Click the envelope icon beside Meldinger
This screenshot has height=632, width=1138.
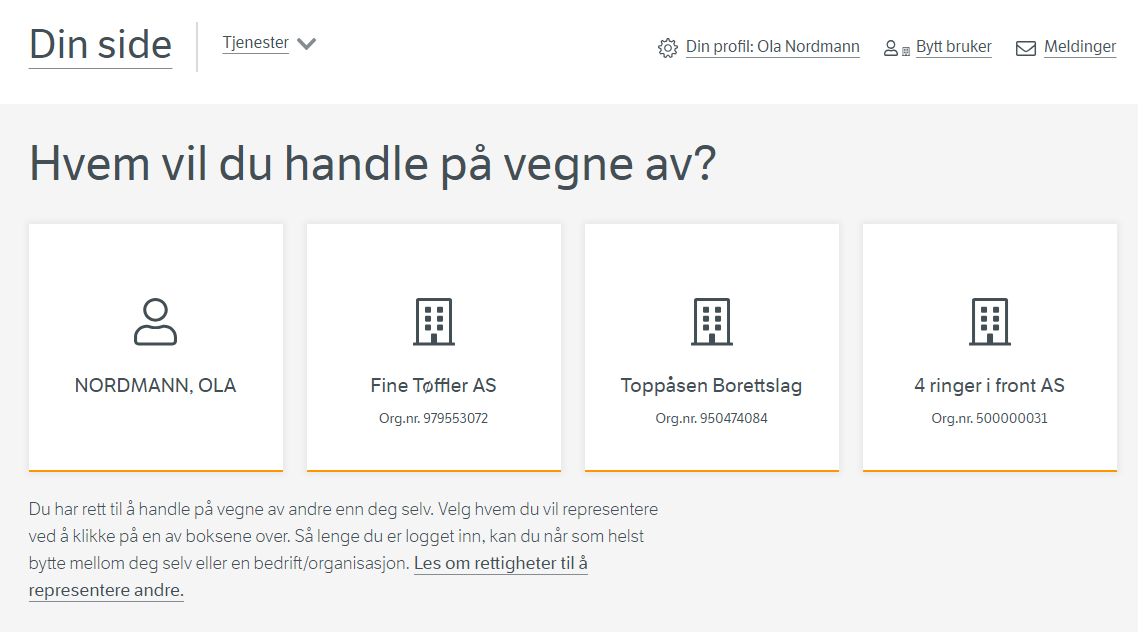[x=1026, y=48]
